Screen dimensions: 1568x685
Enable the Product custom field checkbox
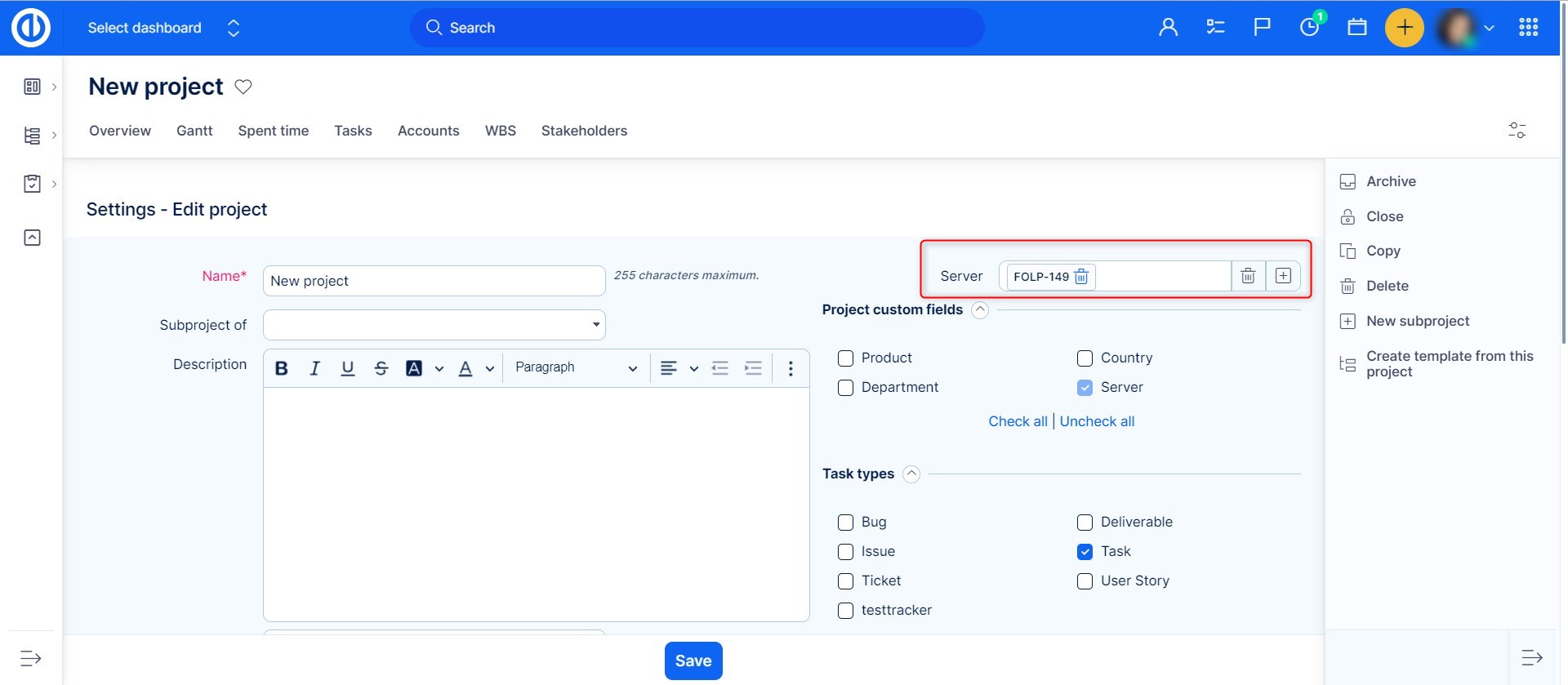pyautogui.click(x=845, y=358)
